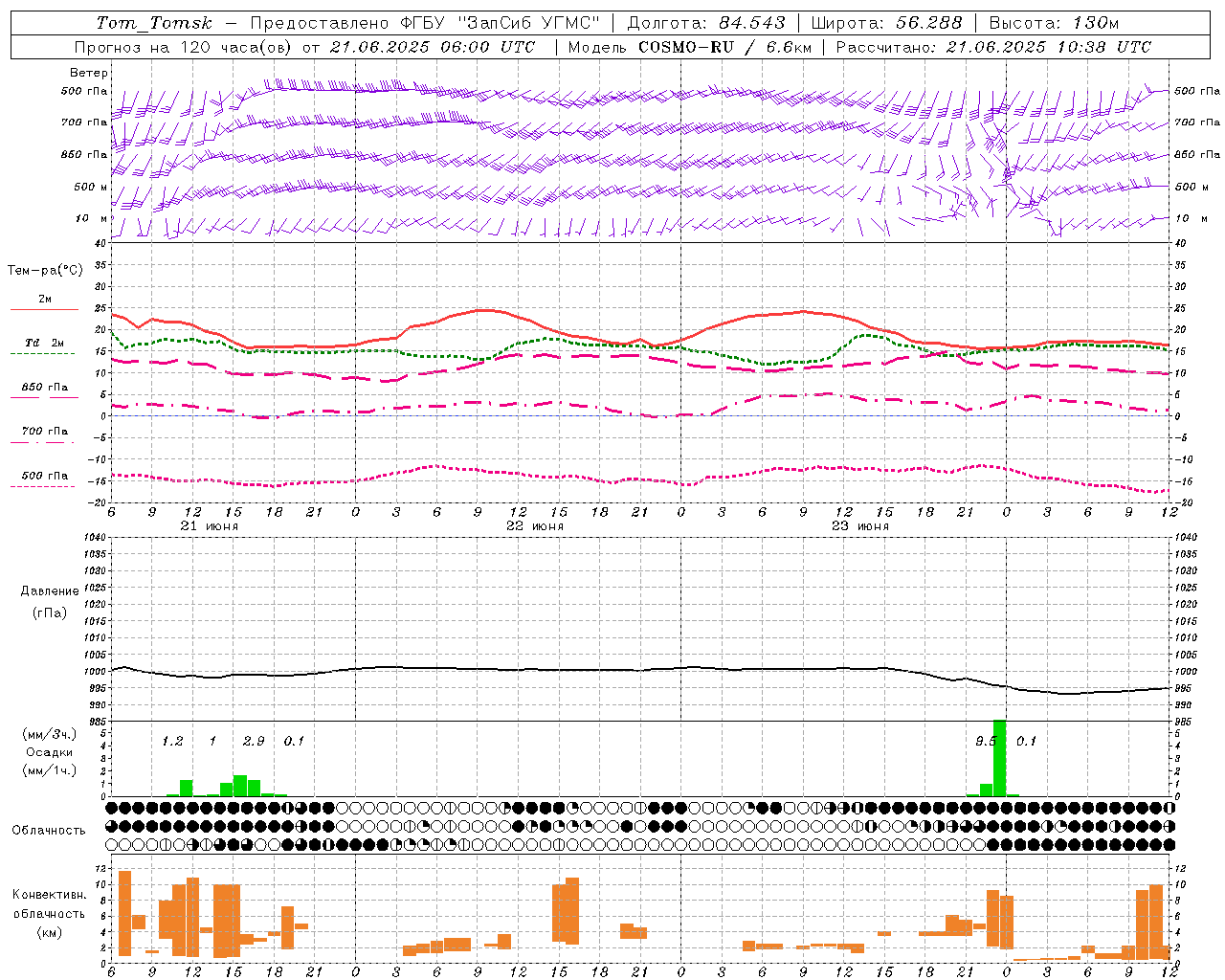Click the 22 июня date label
Screen dimensions: 1225x980
[535, 526]
